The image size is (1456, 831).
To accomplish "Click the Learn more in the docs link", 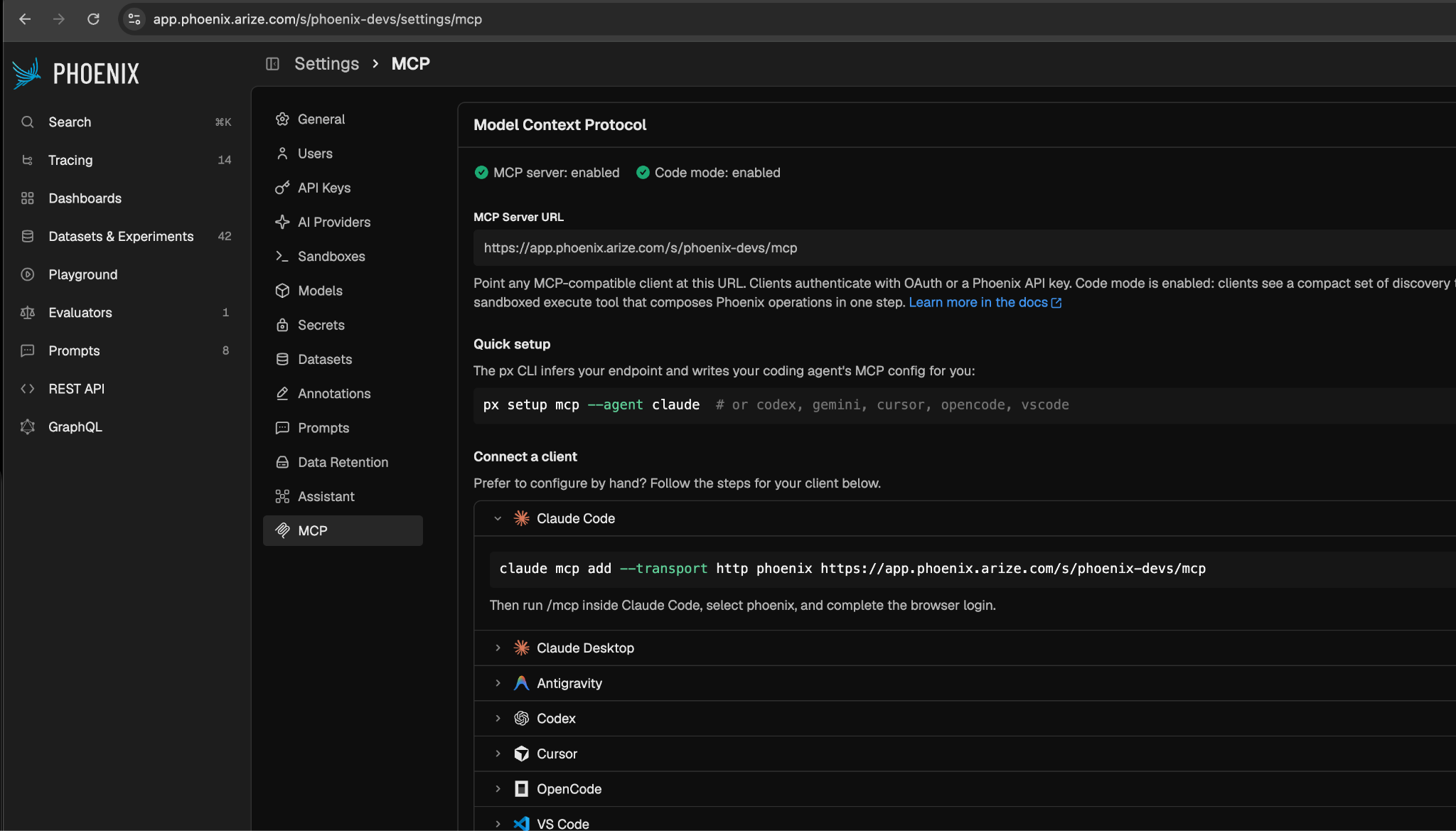I will coord(985,303).
